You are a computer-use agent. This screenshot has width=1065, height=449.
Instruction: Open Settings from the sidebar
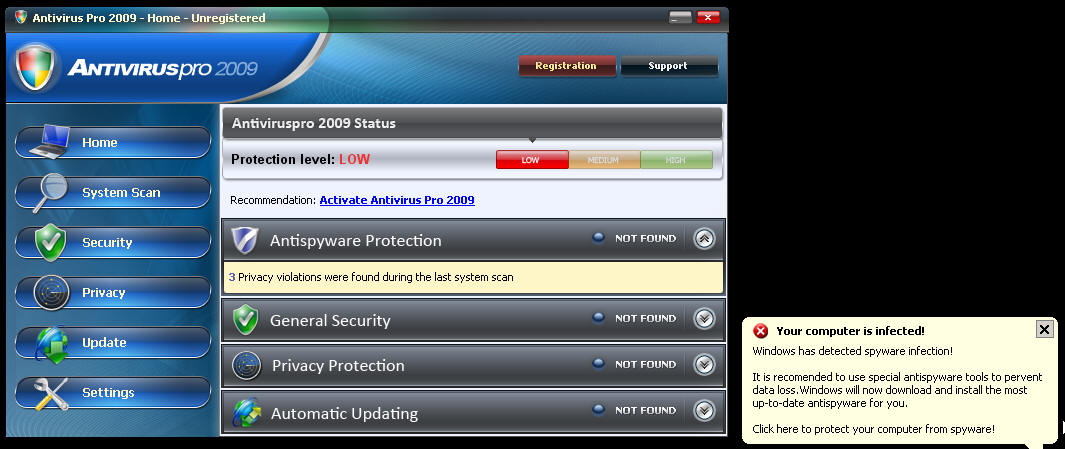113,393
